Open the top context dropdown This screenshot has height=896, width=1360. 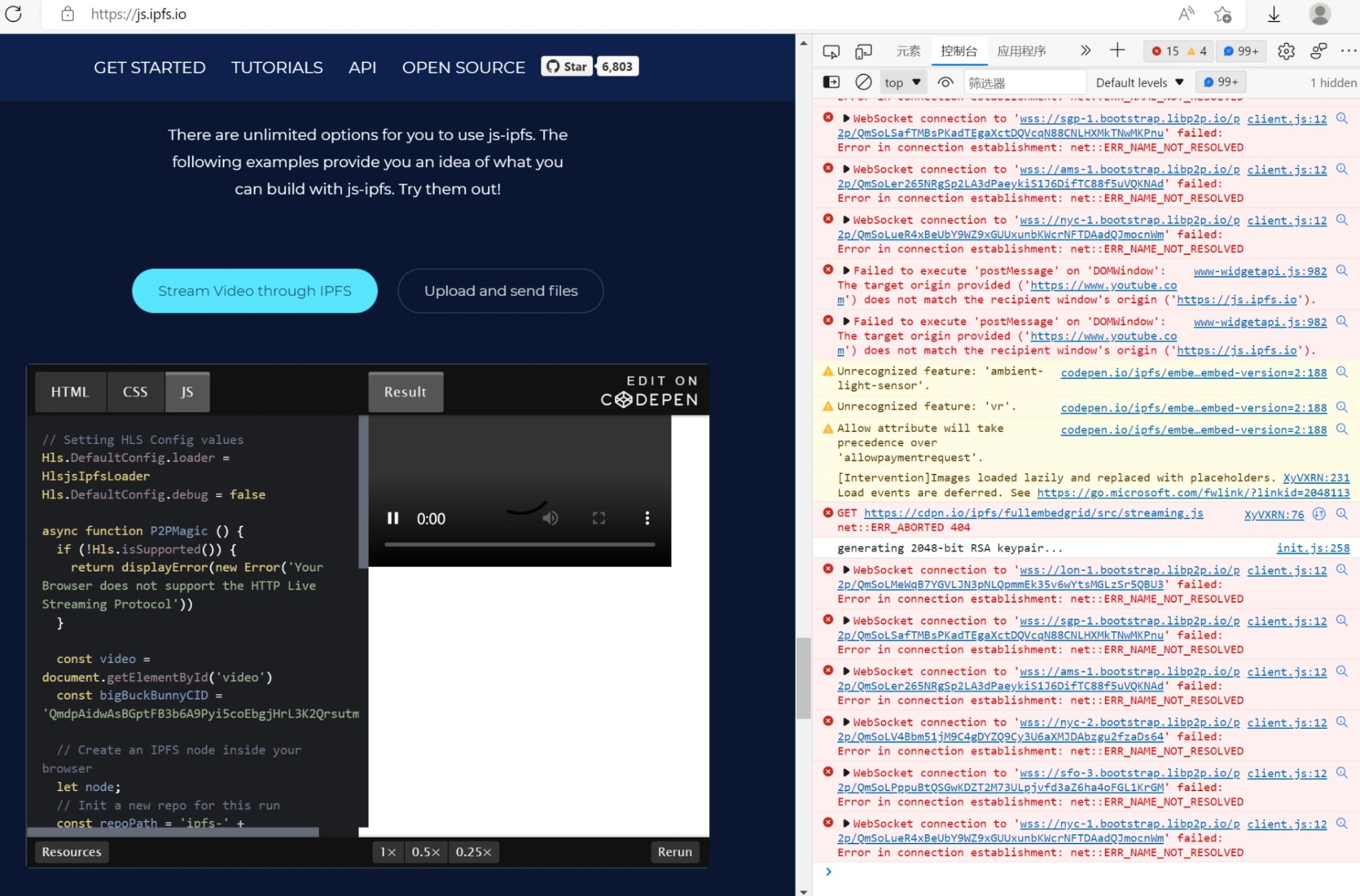click(902, 82)
